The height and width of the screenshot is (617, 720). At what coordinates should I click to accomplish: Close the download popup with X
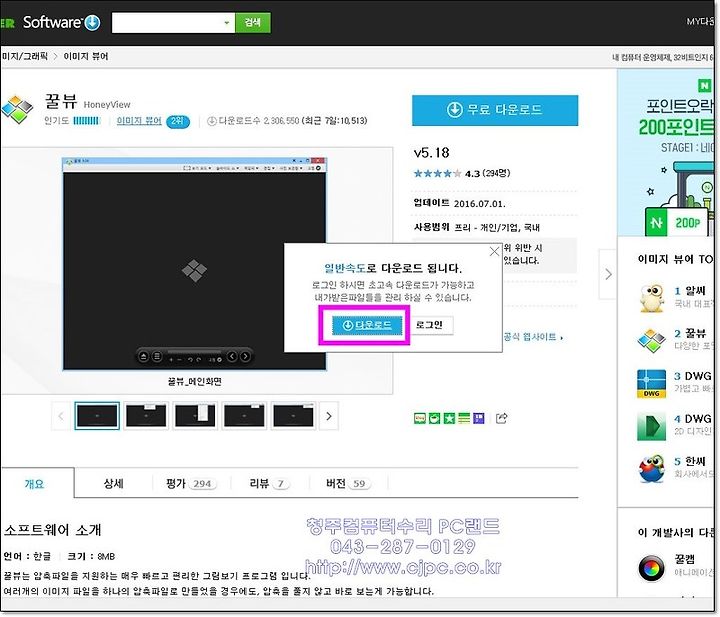[494, 252]
